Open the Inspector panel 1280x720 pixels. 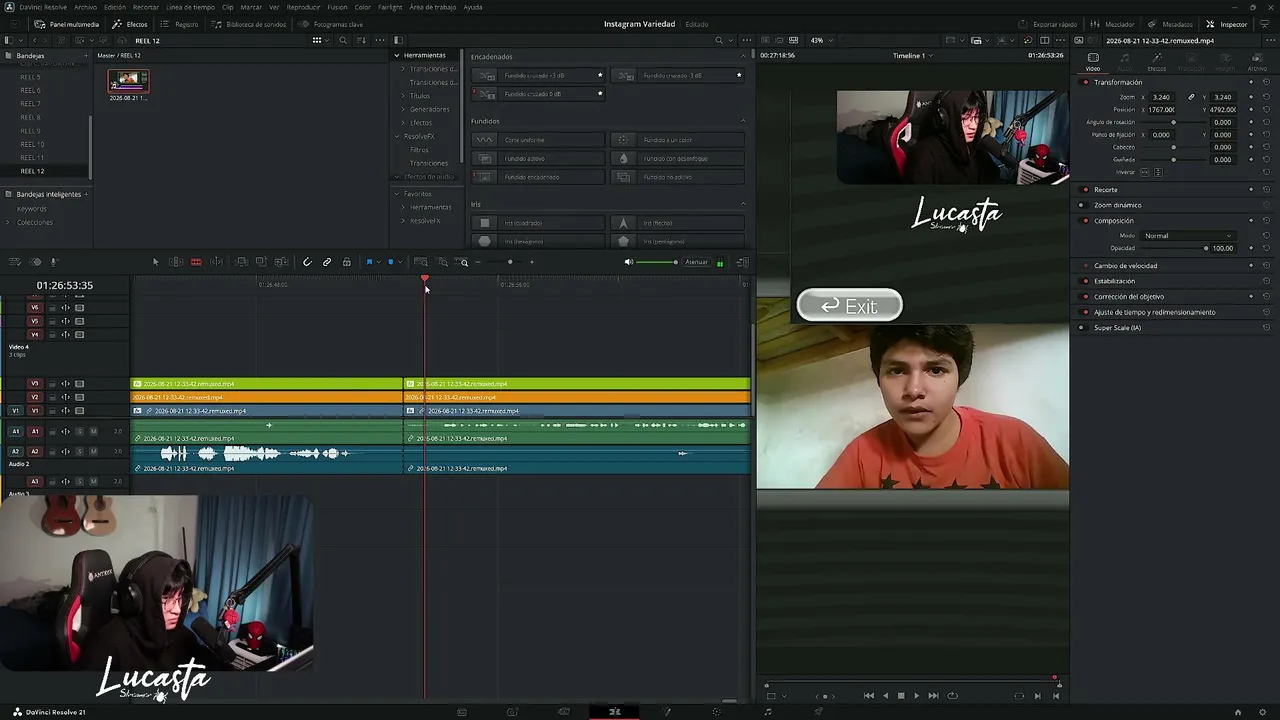pyautogui.click(x=1227, y=24)
